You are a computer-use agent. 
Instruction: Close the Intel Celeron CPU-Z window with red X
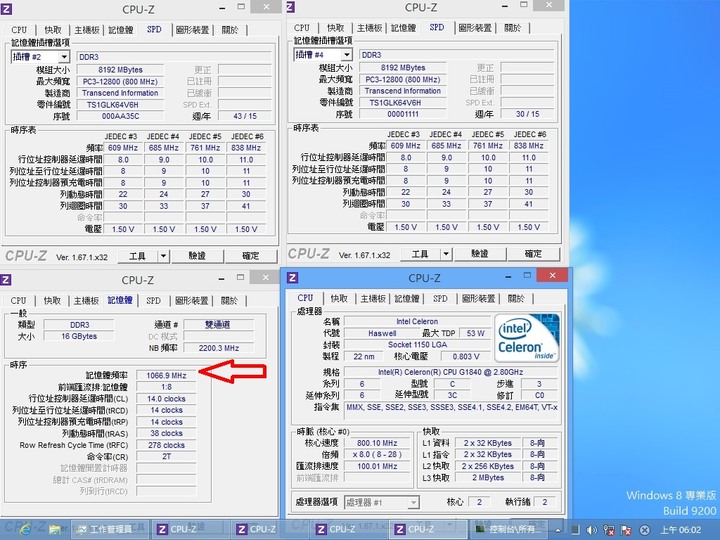[552, 276]
